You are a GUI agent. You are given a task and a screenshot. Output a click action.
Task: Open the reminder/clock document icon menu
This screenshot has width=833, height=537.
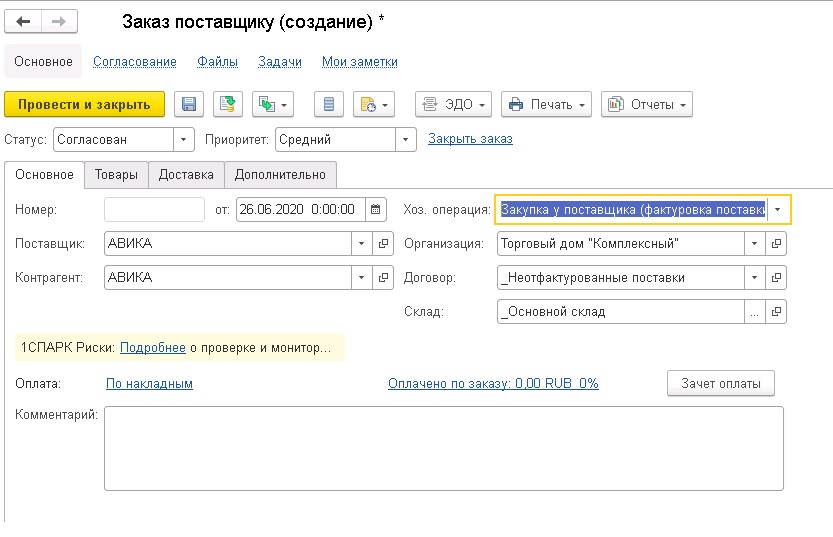[x=374, y=104]
